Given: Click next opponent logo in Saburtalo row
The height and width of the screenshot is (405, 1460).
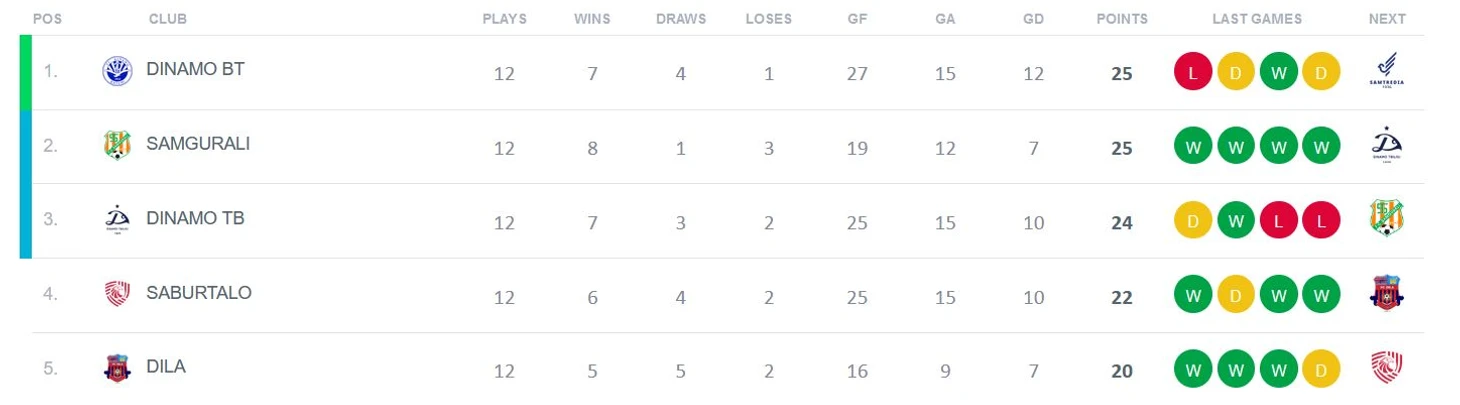Looking at the screenshot, I should coord(1387,293).
